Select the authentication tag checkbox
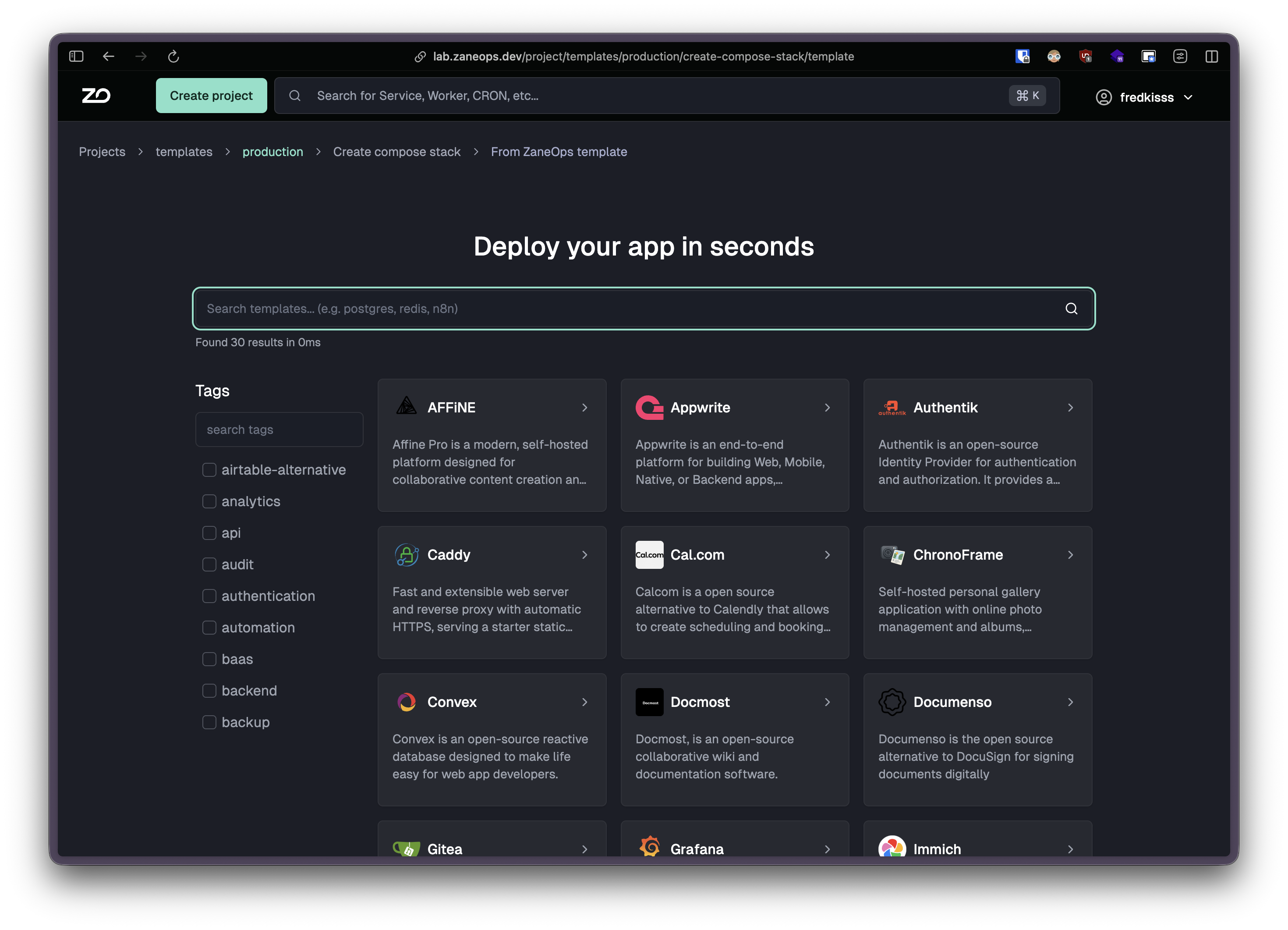 click(x=209, y=595)
